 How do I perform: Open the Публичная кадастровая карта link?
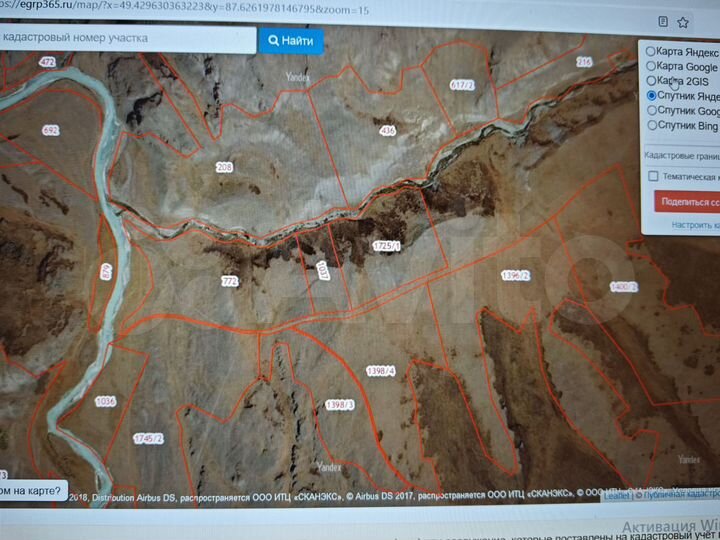[682, 495]
